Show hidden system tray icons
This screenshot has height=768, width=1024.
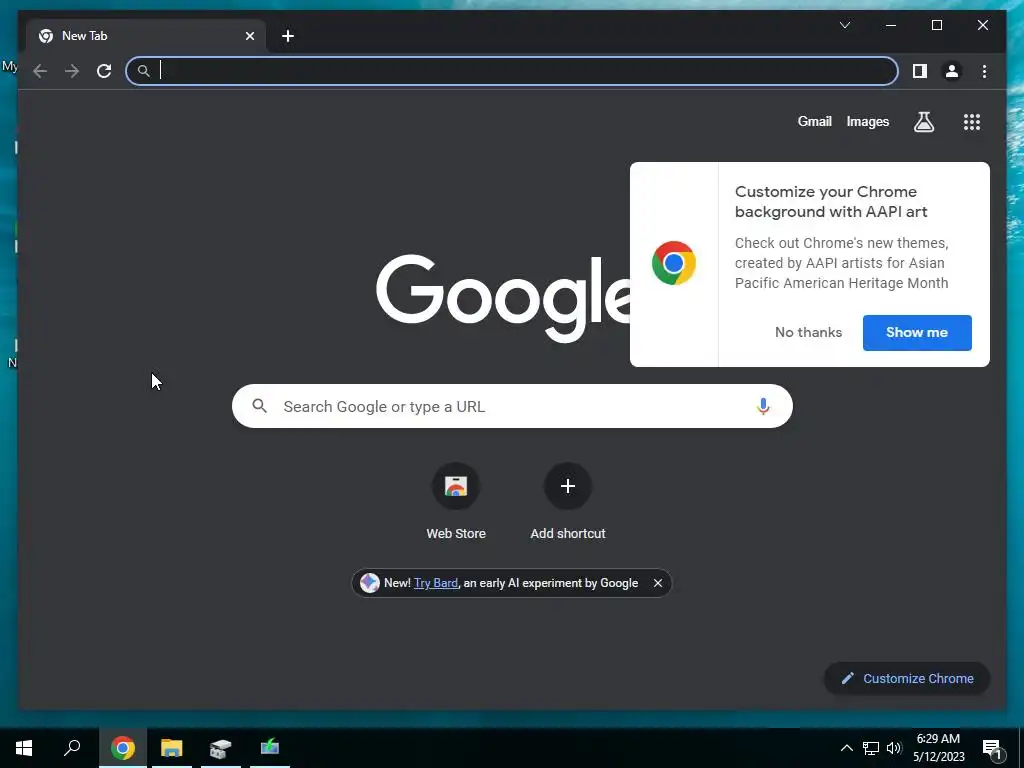846,748
